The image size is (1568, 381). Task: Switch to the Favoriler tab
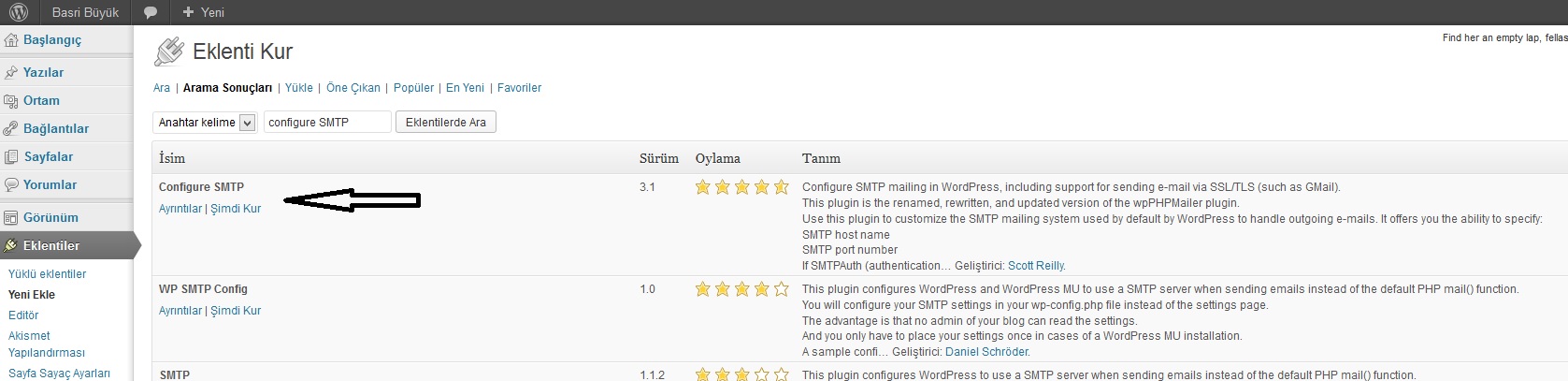pos(519,88)
